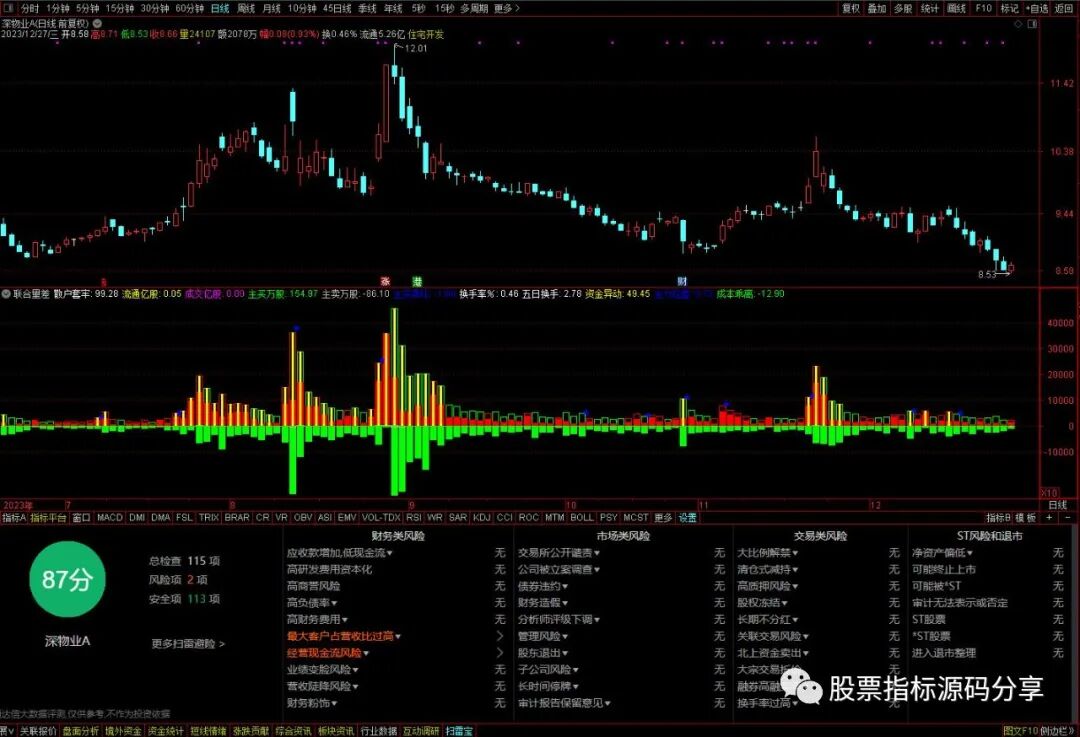Click the plus icon on the indicator bar
The image size is (1080, 737).
point(1049,517)
